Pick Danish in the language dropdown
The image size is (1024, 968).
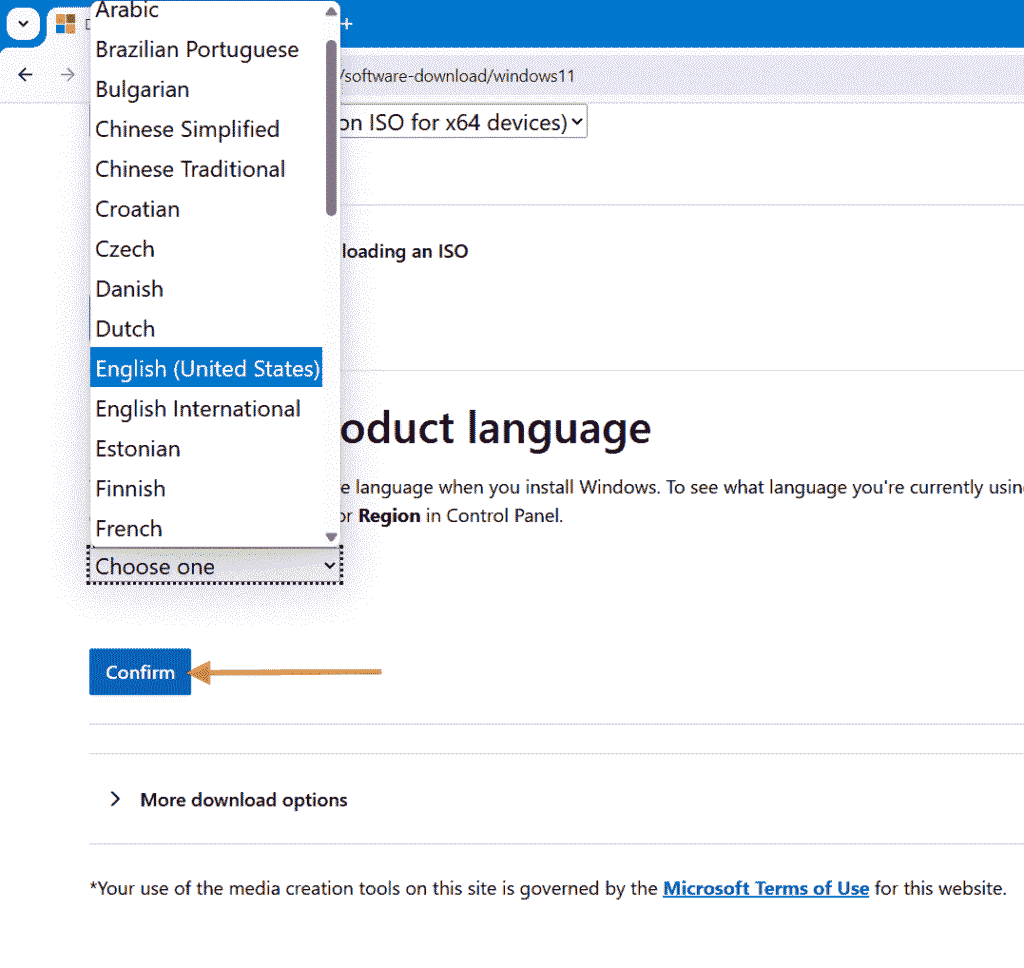(x=206, y=289)
